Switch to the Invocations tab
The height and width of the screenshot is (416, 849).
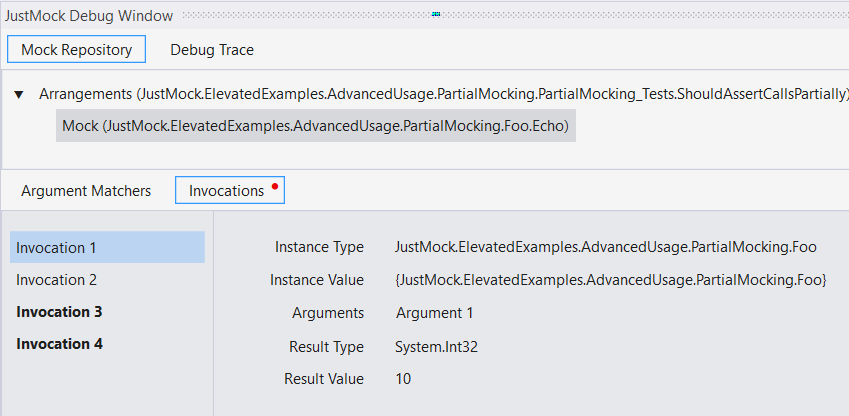230,190
